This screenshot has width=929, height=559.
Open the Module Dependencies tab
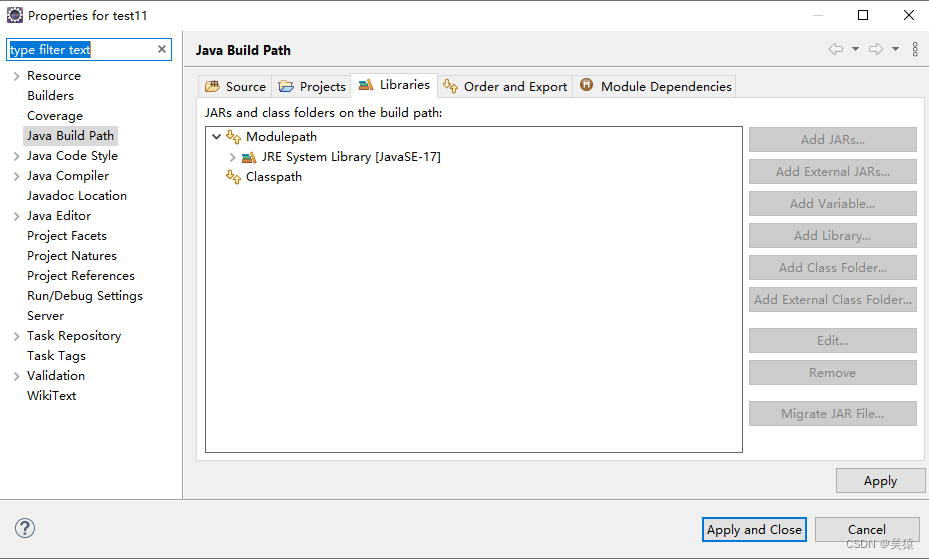click(x=655, y=86)
